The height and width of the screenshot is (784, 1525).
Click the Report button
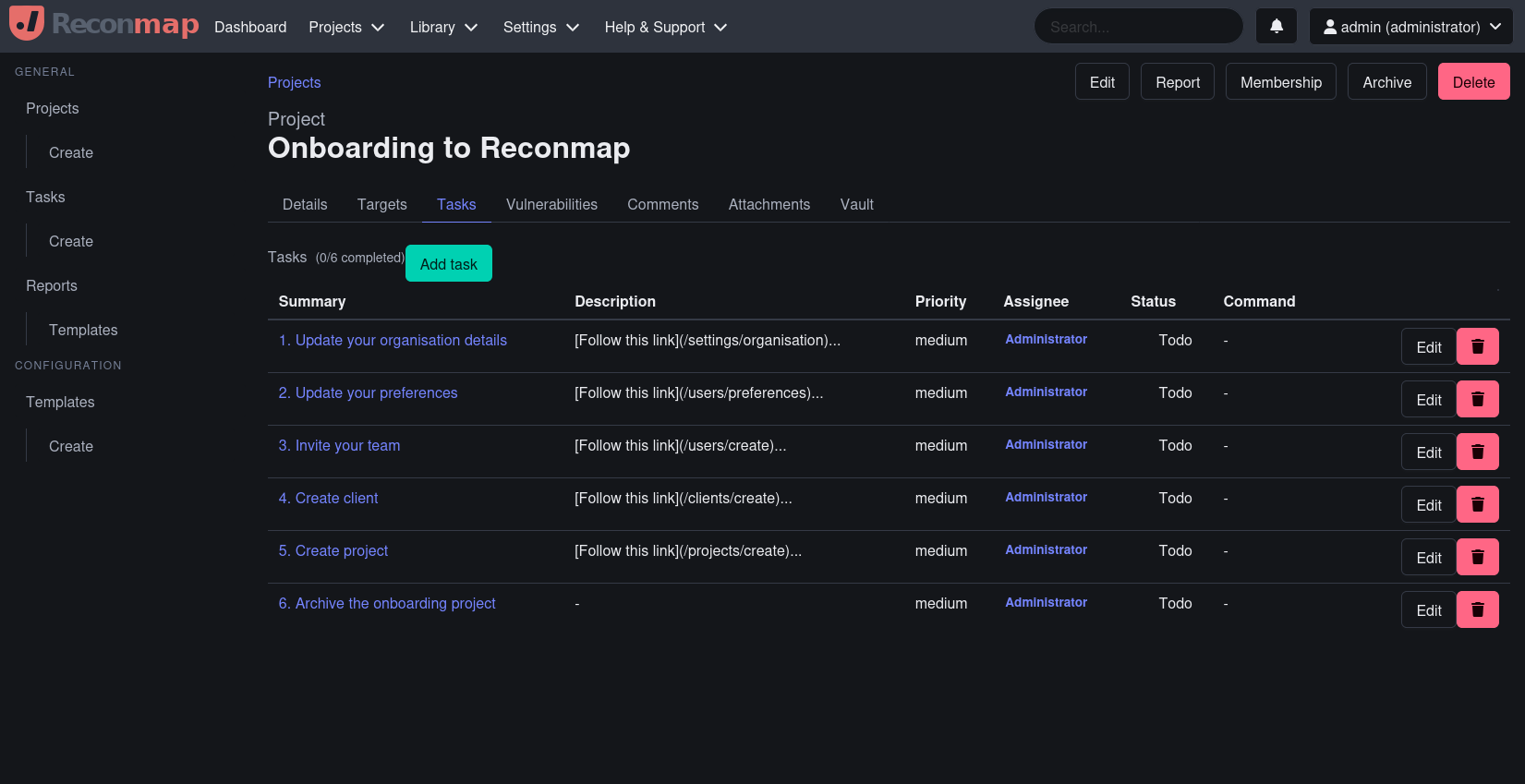tap(1178, 81)
